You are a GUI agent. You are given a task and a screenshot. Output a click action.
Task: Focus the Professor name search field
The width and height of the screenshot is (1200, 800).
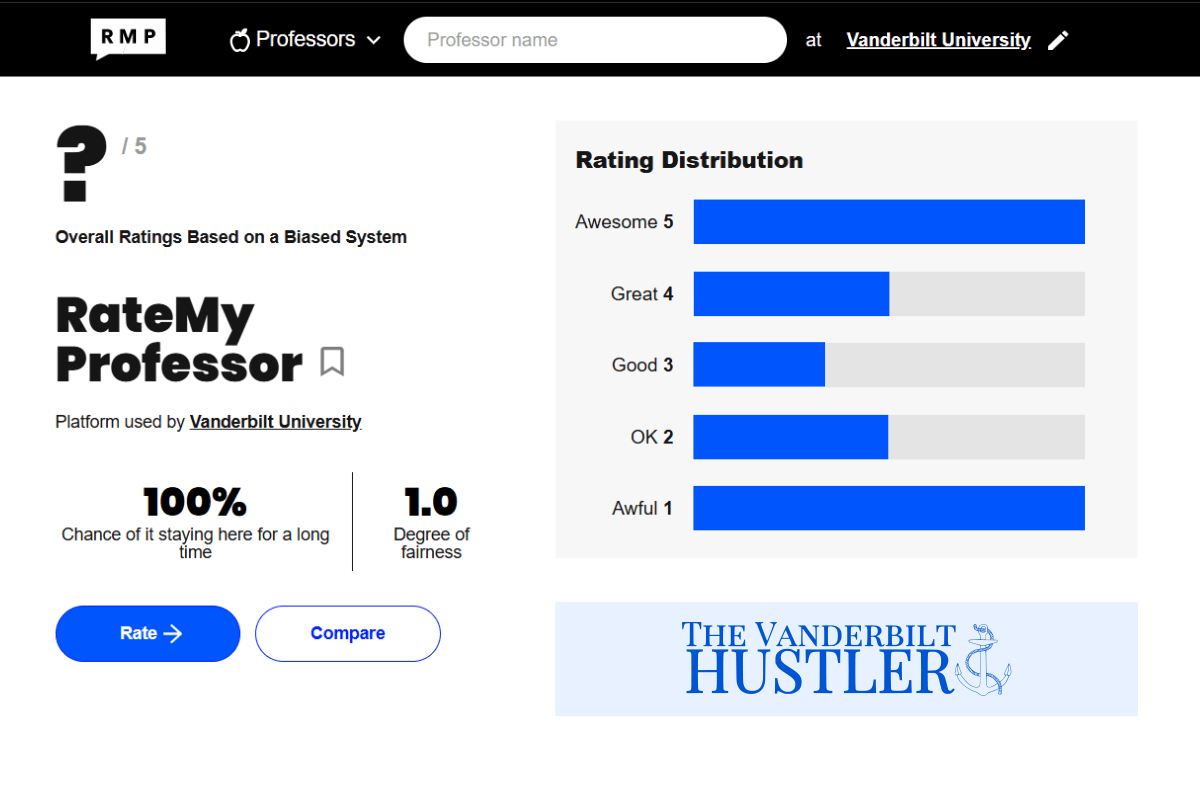coord(595,40)
